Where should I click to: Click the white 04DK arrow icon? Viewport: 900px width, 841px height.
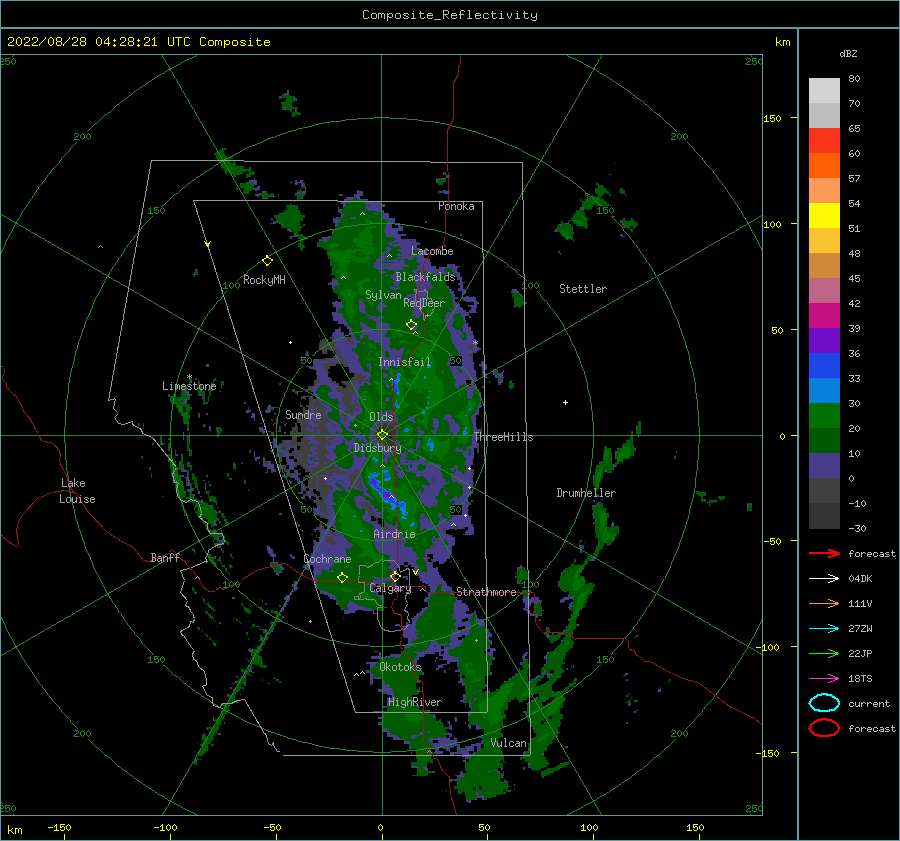824,578
